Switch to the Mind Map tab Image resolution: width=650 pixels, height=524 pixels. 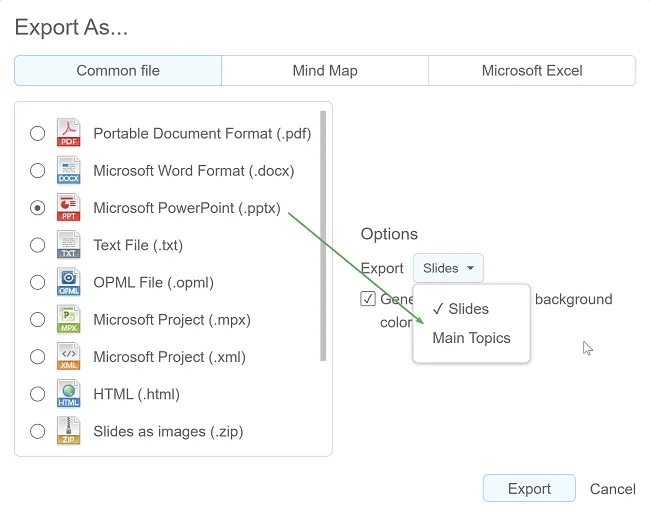pyautogui.click(x=325, y=71)
